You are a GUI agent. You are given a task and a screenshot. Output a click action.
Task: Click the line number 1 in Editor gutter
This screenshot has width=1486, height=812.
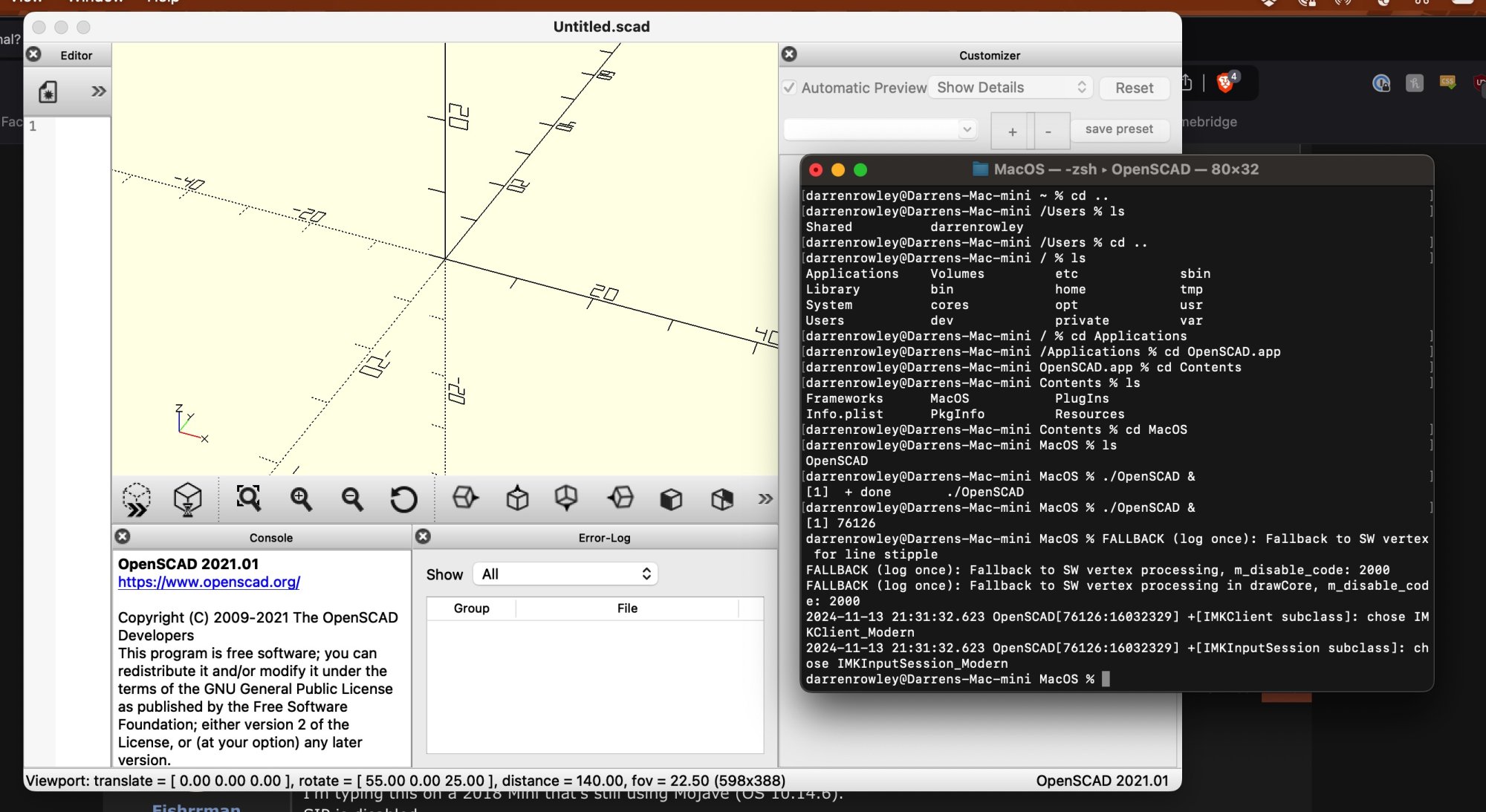32,126
